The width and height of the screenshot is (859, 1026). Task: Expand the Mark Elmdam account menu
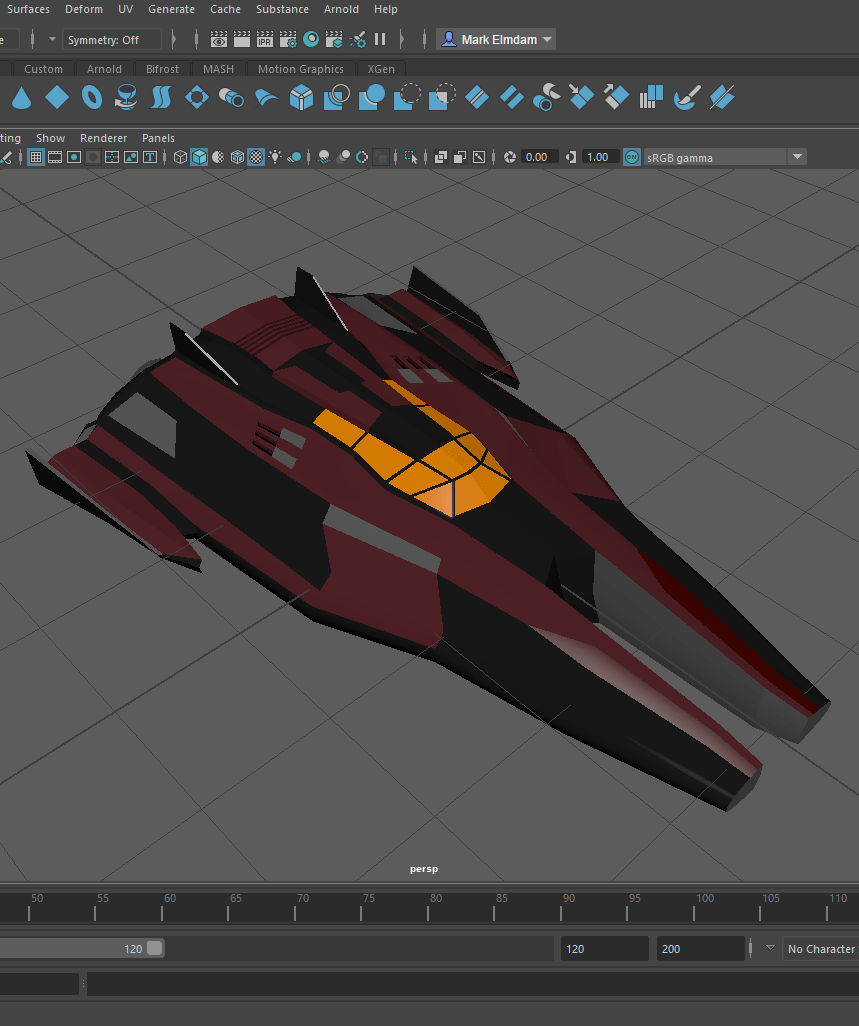(x=497, y=40)
